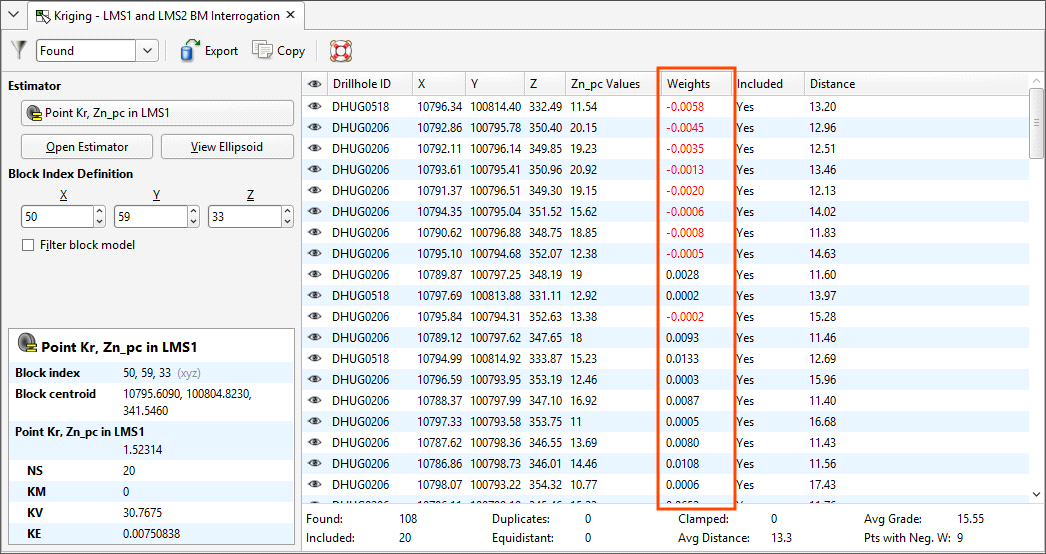Viewport: 1046px width, 554px height.
Task: Select the X coordinate cell 10789.87
Action: [440, 274]
